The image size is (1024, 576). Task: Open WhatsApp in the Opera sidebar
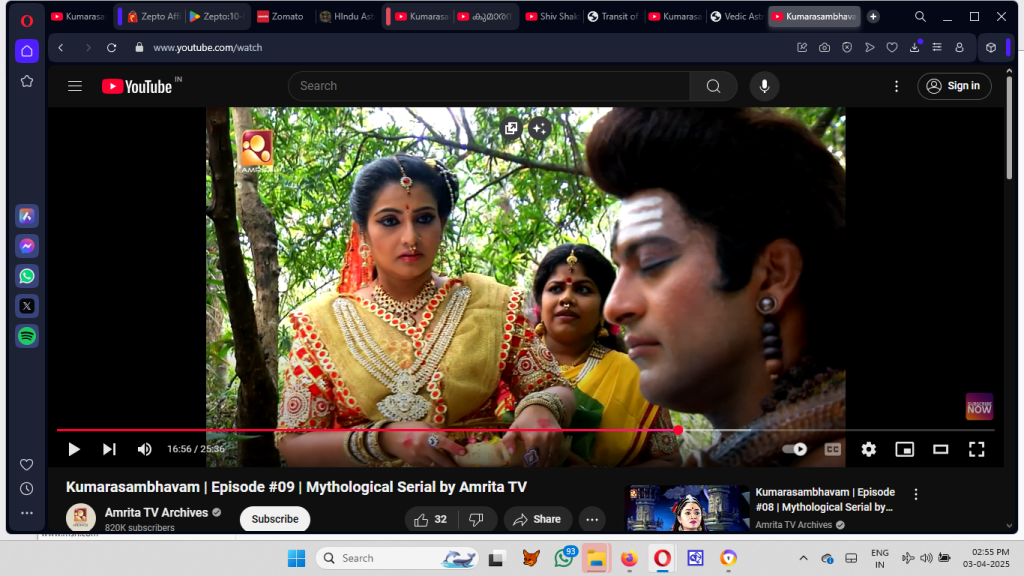point(27,276)
